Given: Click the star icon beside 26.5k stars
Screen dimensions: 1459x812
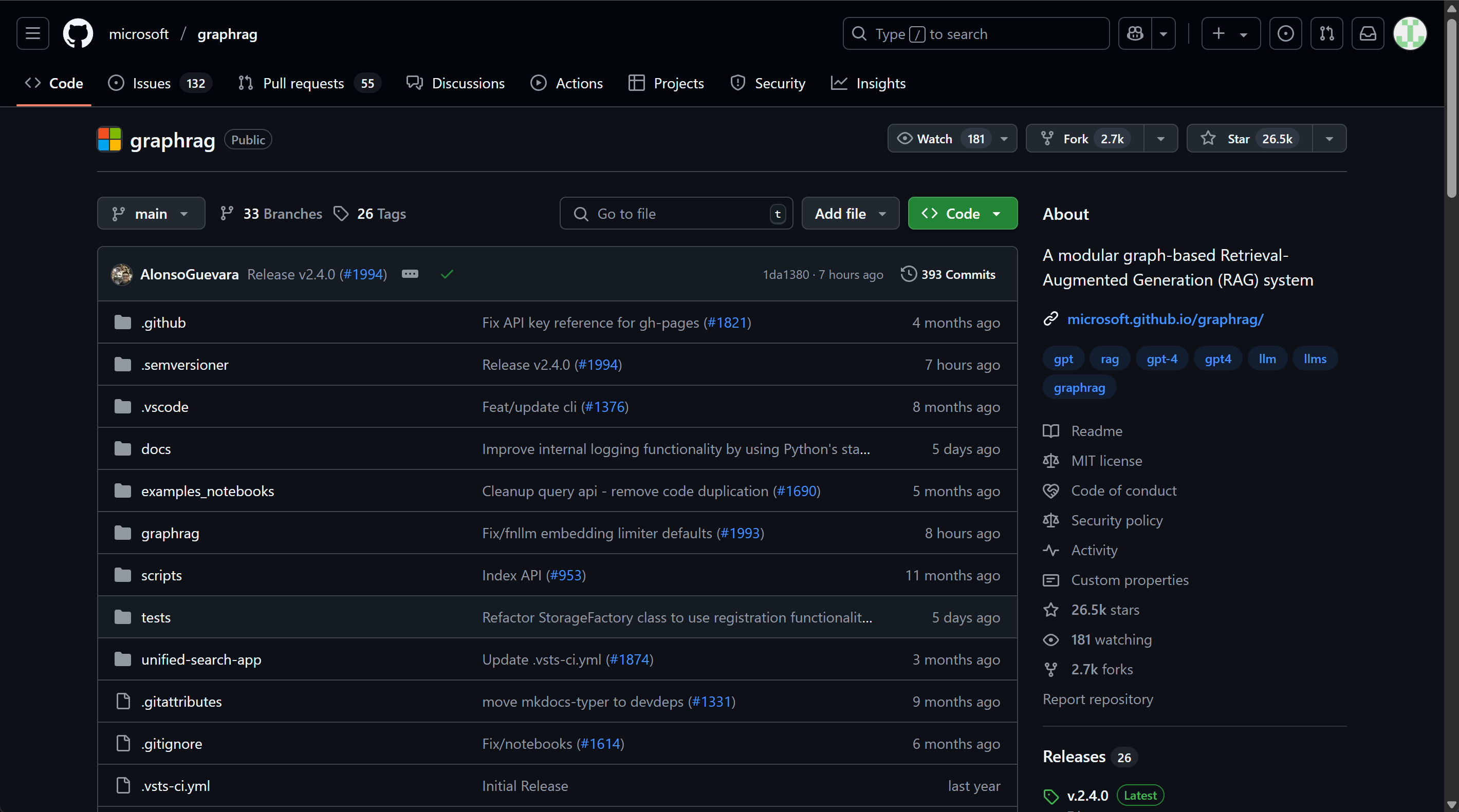Looking at the screenshot, I should coord(1050,610).
